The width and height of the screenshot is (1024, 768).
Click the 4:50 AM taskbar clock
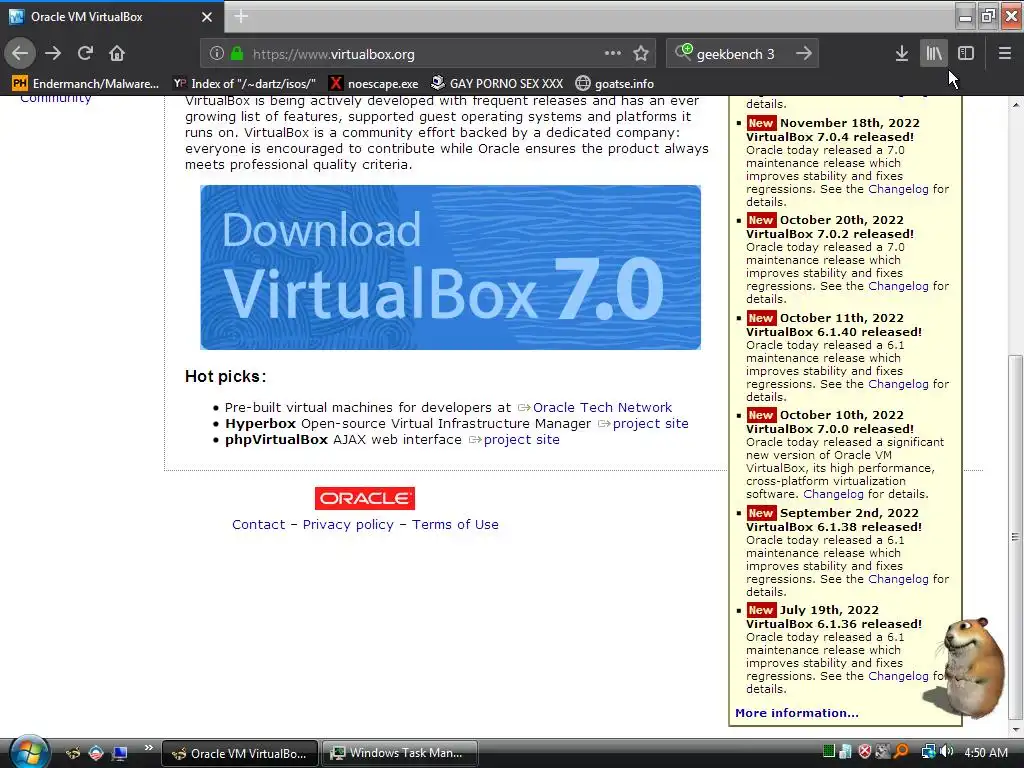click(x=986, y=752)
